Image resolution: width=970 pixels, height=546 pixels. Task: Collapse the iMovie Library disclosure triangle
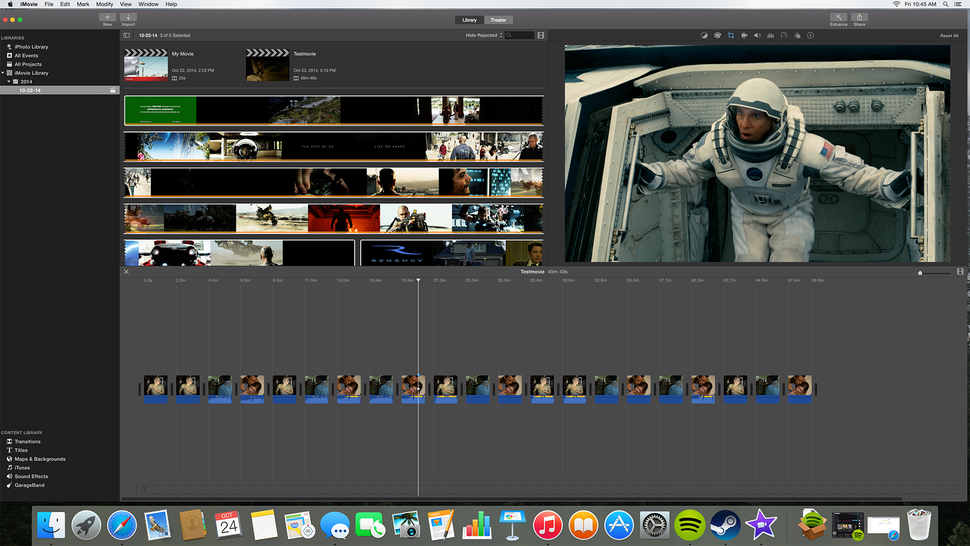click(x=3, y=73)
